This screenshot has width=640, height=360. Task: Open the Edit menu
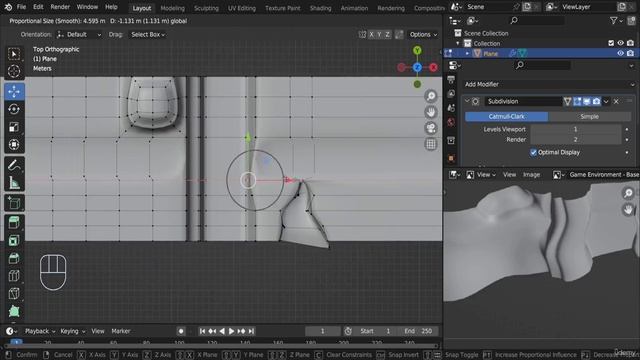point(38,7)
